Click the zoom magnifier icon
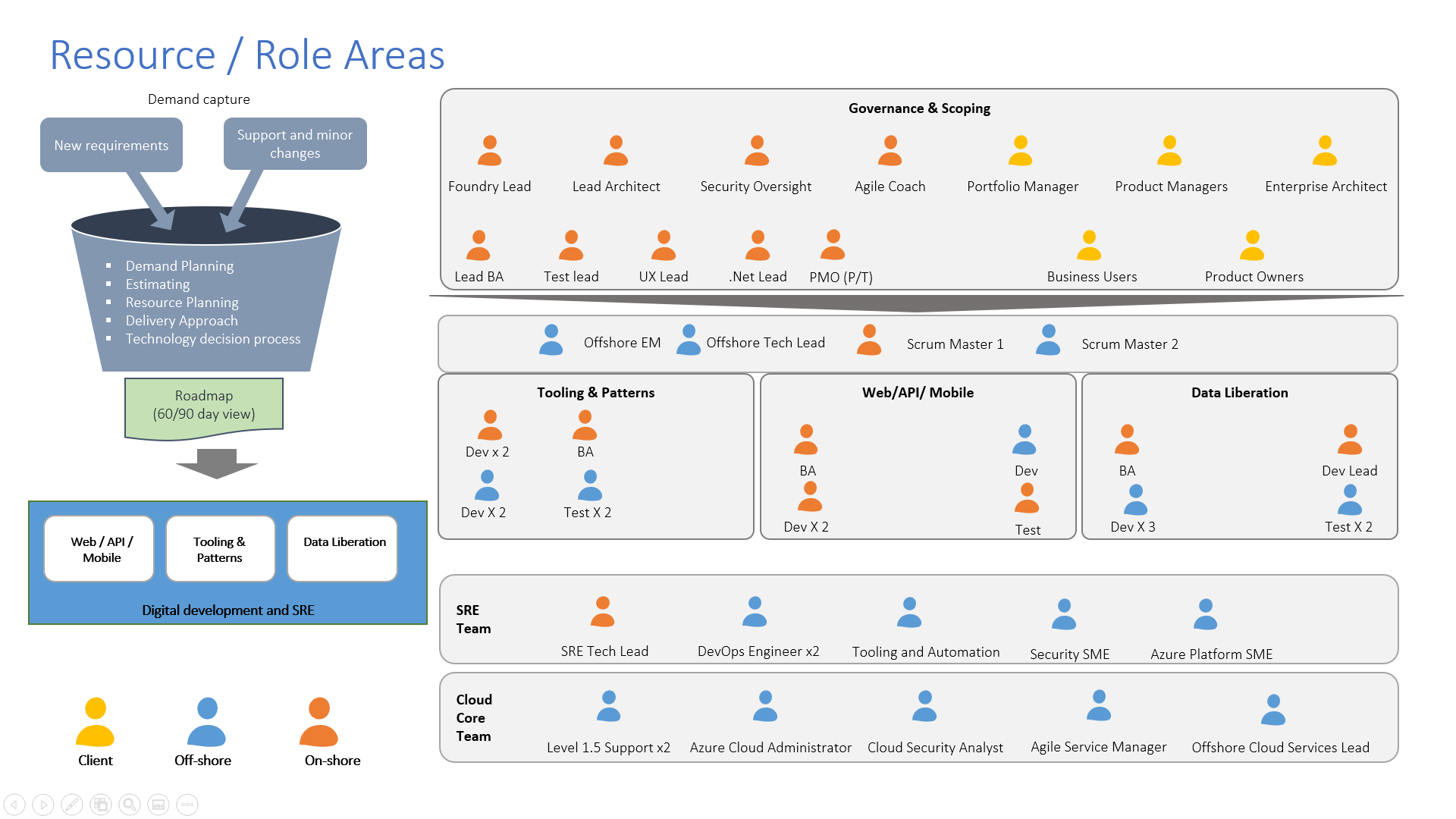This screenshot has height=819, width=1456. click(130, 805)
